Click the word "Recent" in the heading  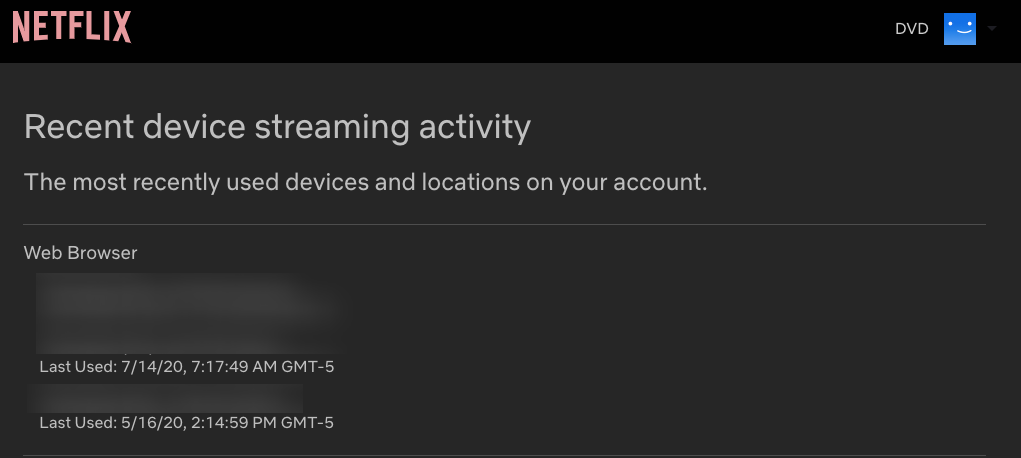tap(73, 128)
